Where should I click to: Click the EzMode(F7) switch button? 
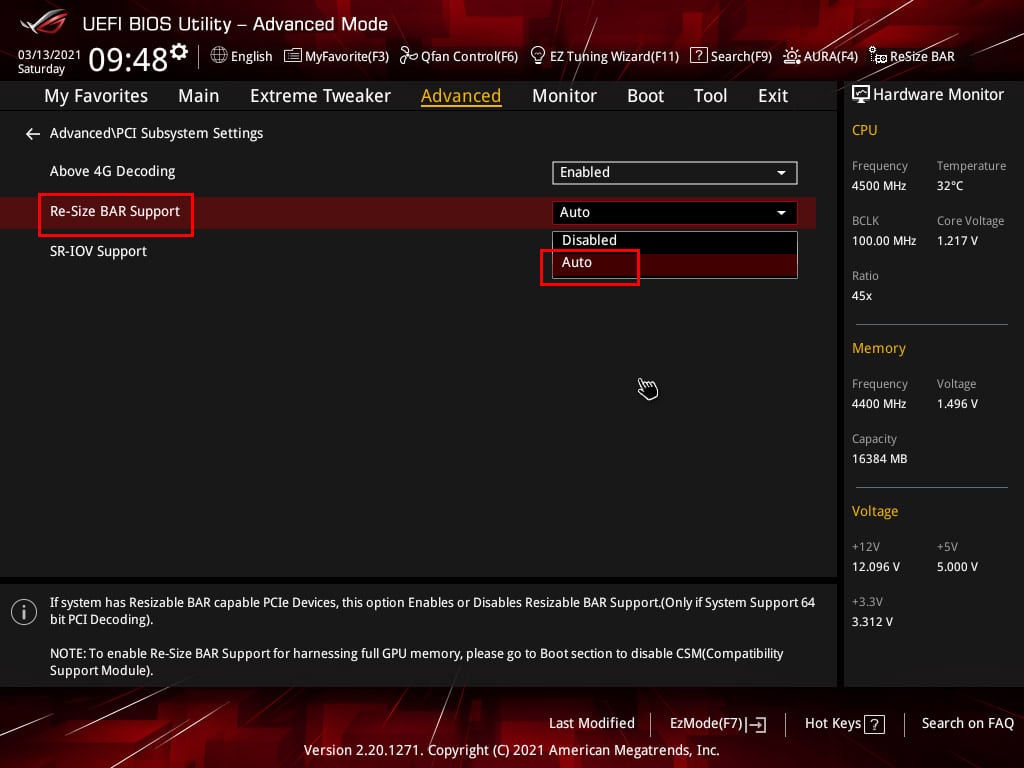[x=718, y=724]
